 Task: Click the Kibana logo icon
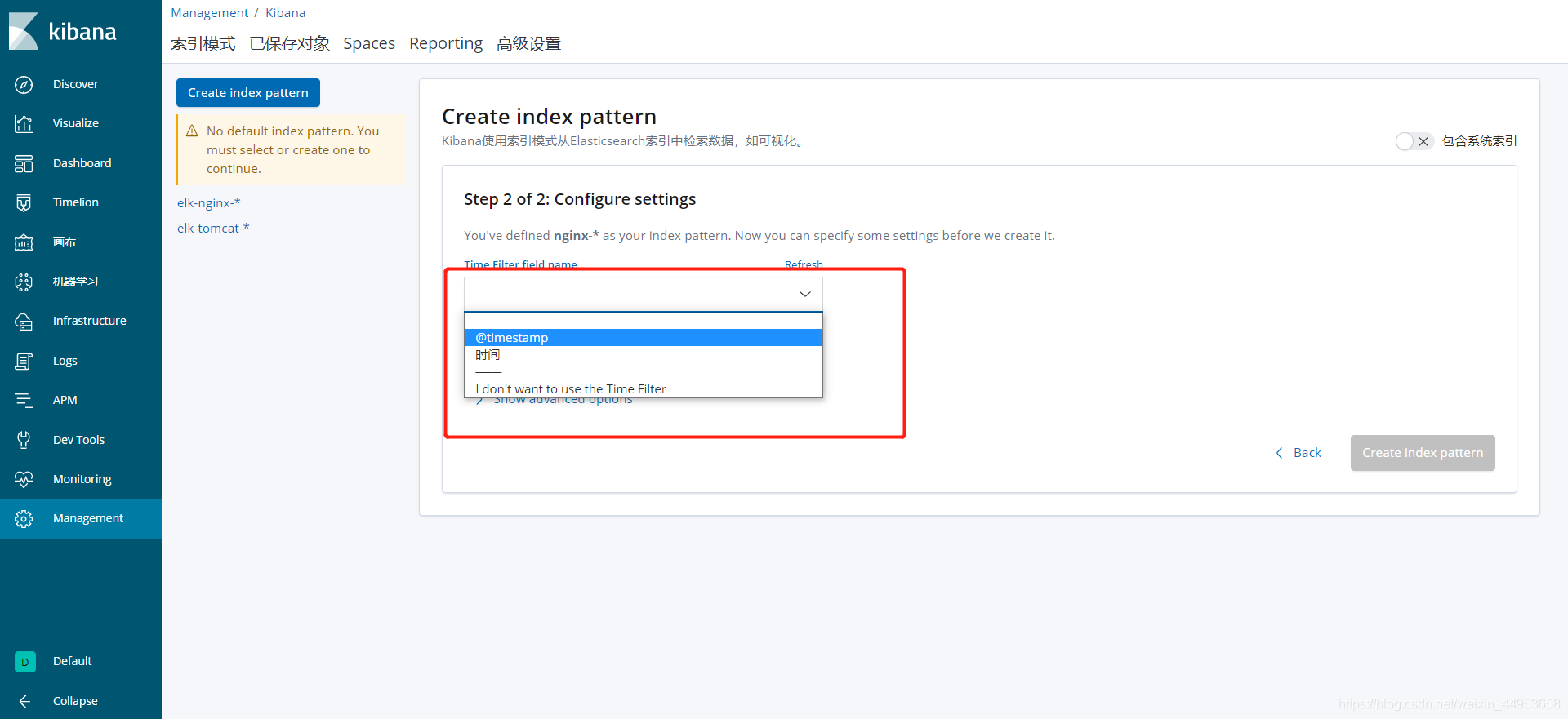pyautogui.click(x=24, y=31)
